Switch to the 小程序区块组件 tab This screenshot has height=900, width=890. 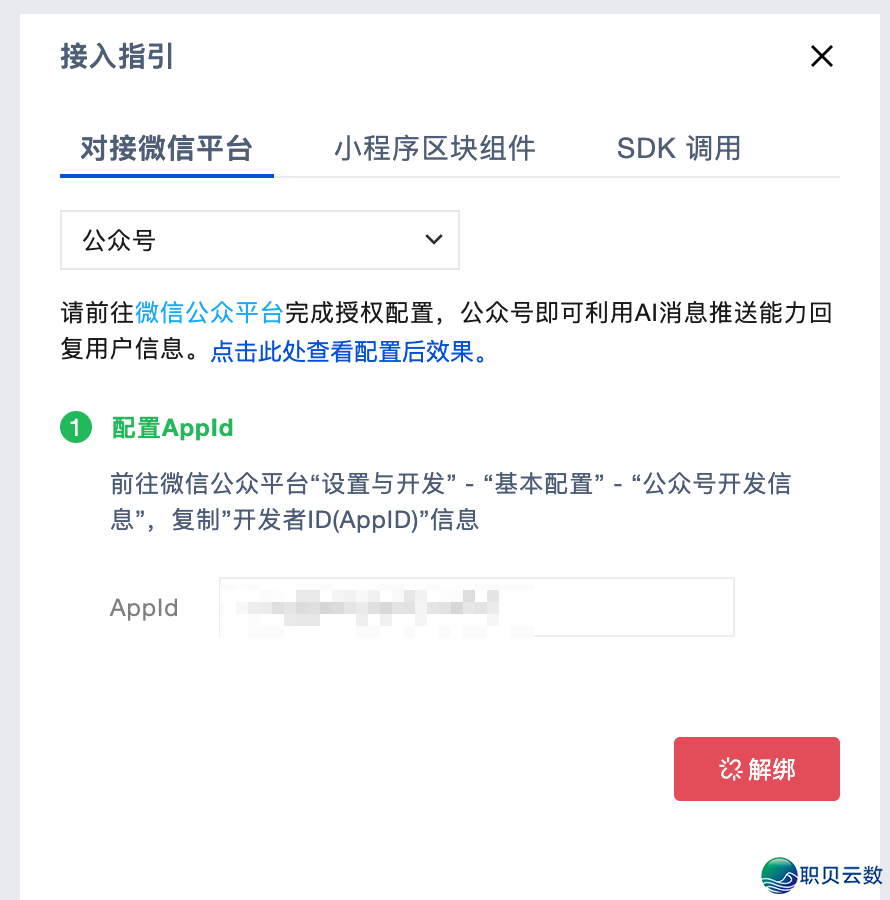click(x=434, y=147)
